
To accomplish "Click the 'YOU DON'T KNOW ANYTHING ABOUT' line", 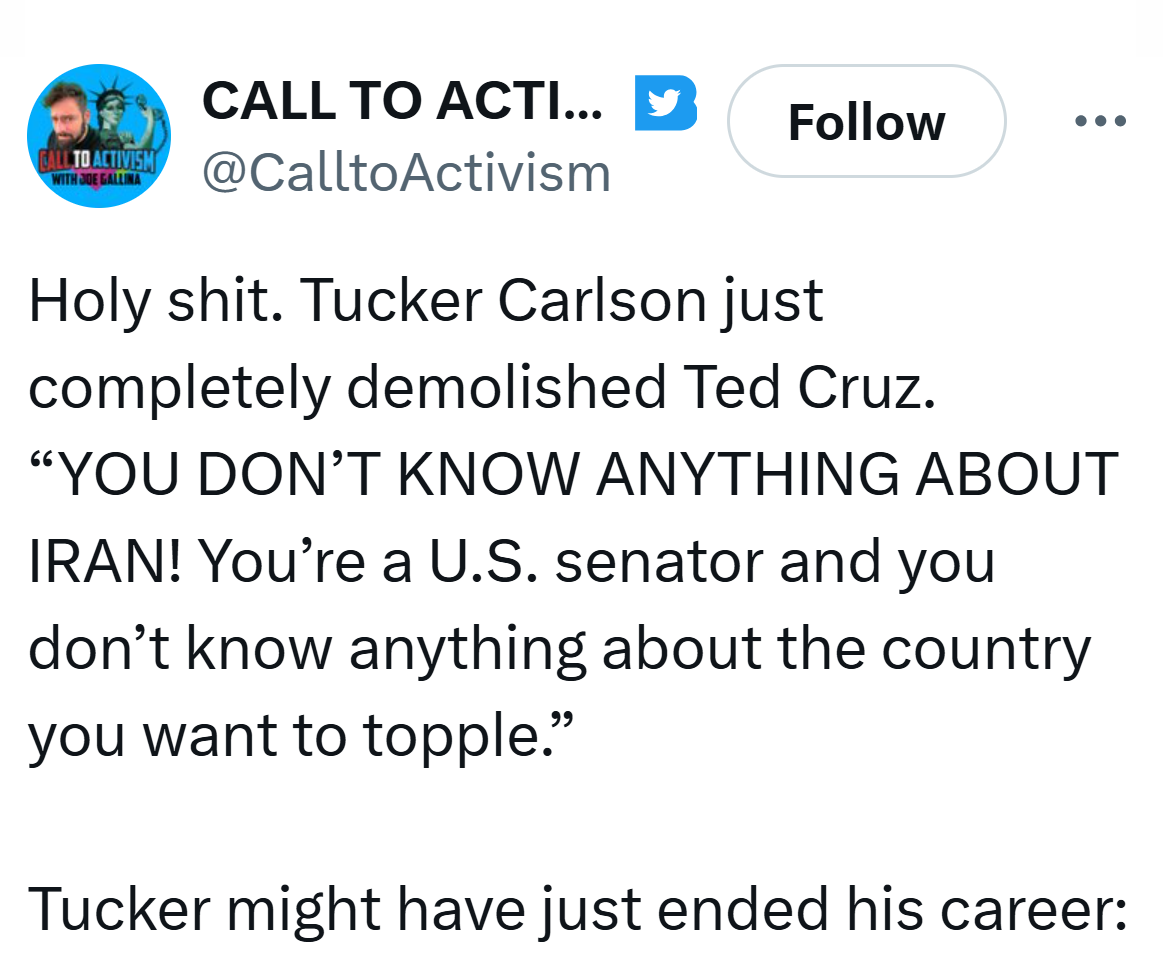I will click(x=573, y=474).
